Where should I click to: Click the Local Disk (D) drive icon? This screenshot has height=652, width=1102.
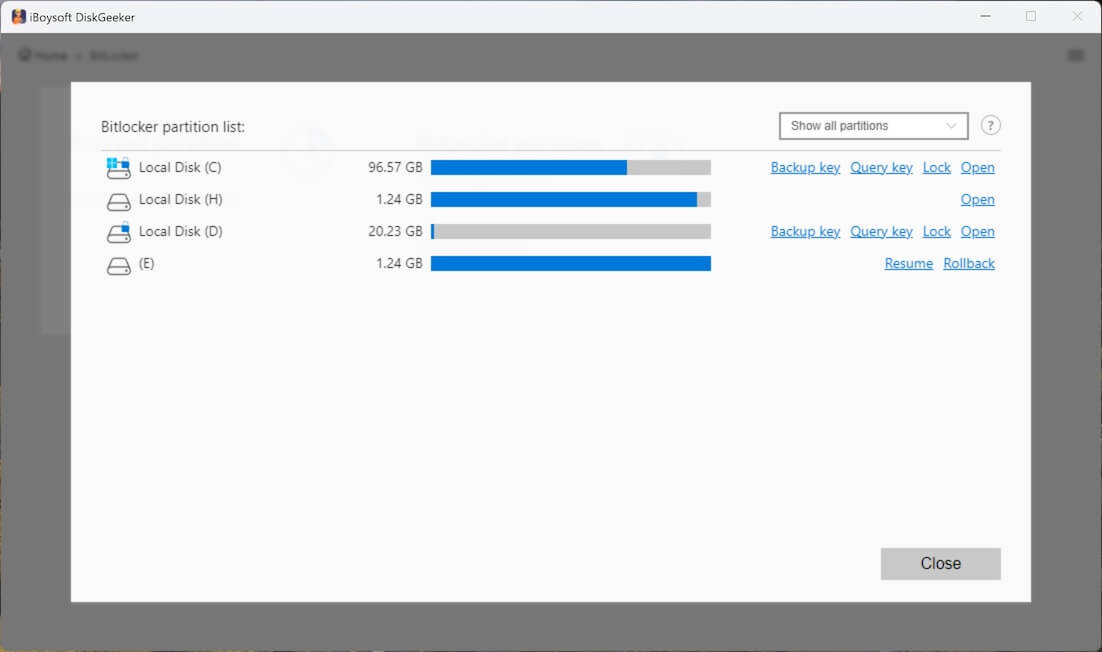point(118,233)
